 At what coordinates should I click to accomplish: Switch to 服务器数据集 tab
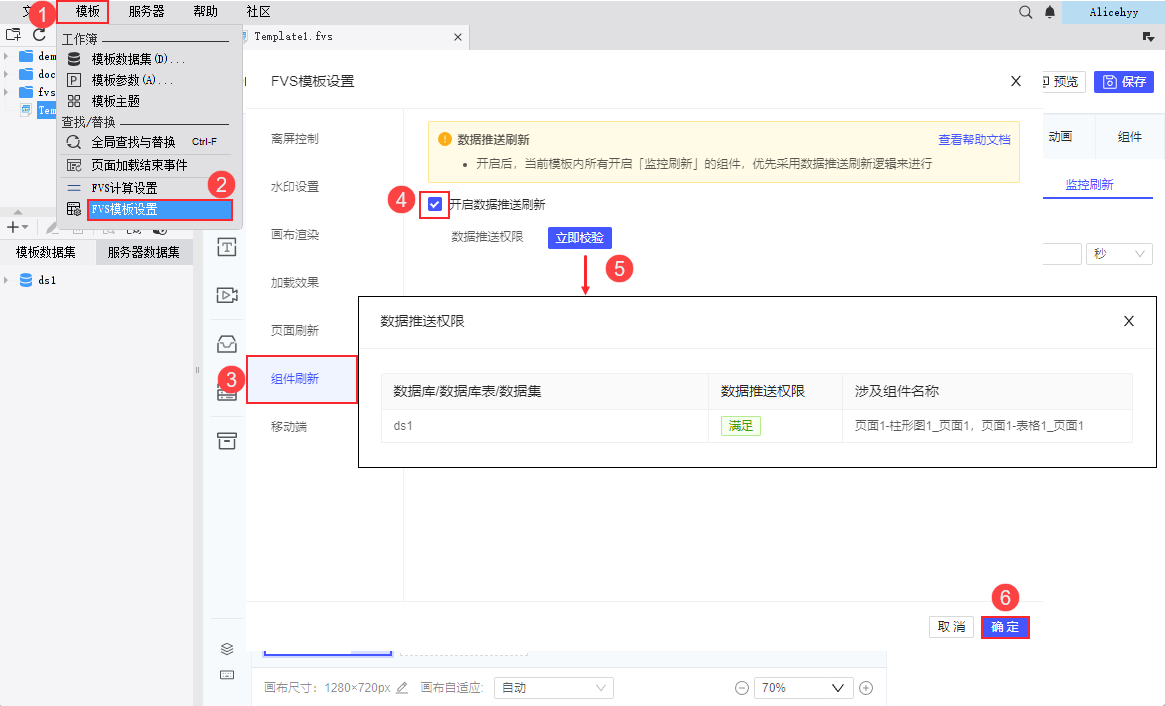coord(143,253)
